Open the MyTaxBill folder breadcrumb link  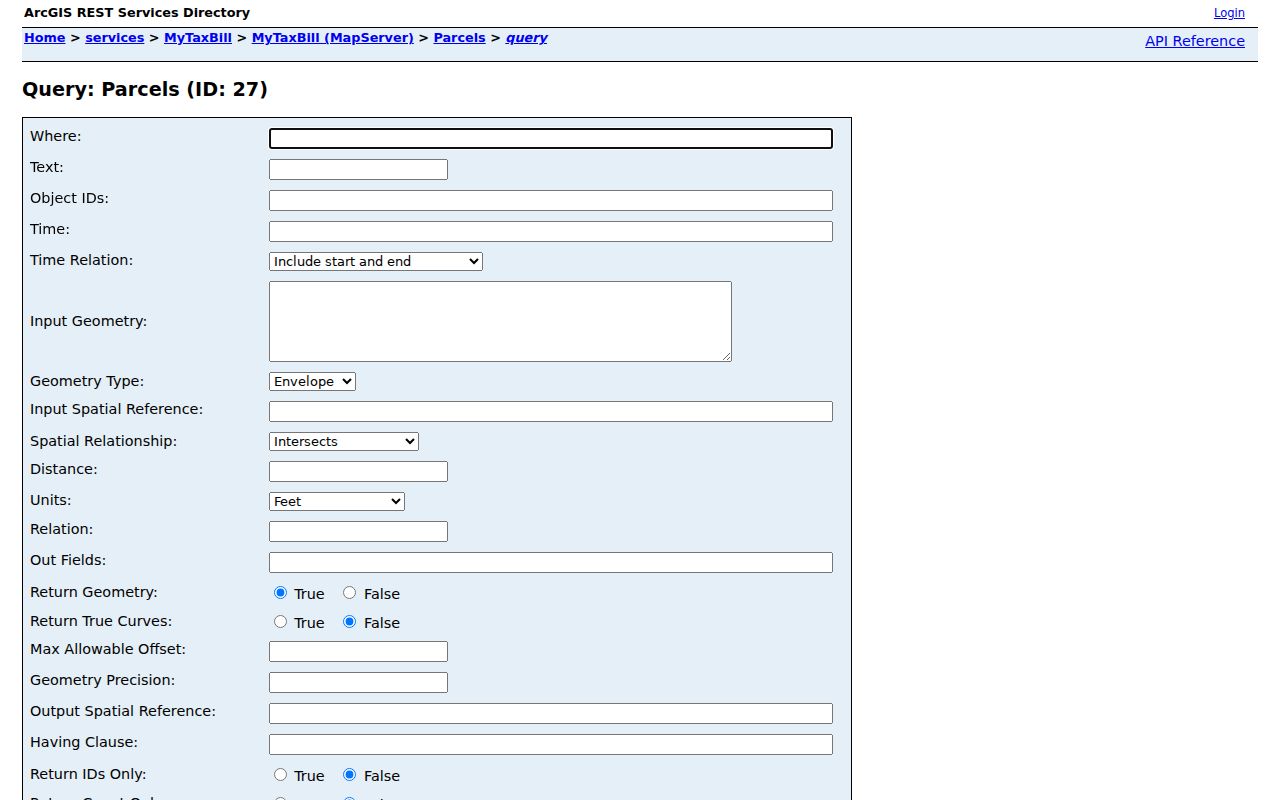coord(198,38)
